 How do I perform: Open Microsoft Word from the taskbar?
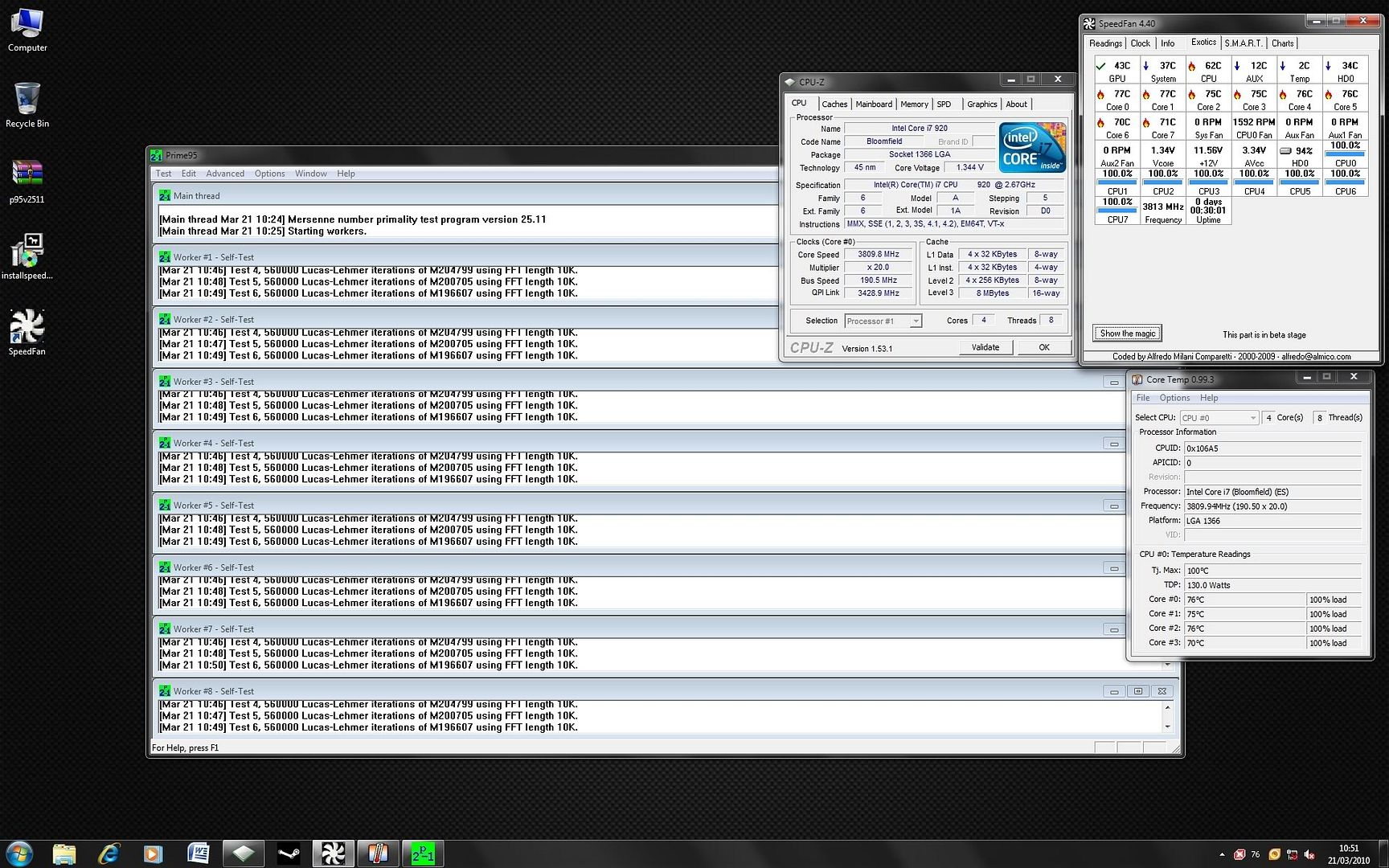click(198, 854)
